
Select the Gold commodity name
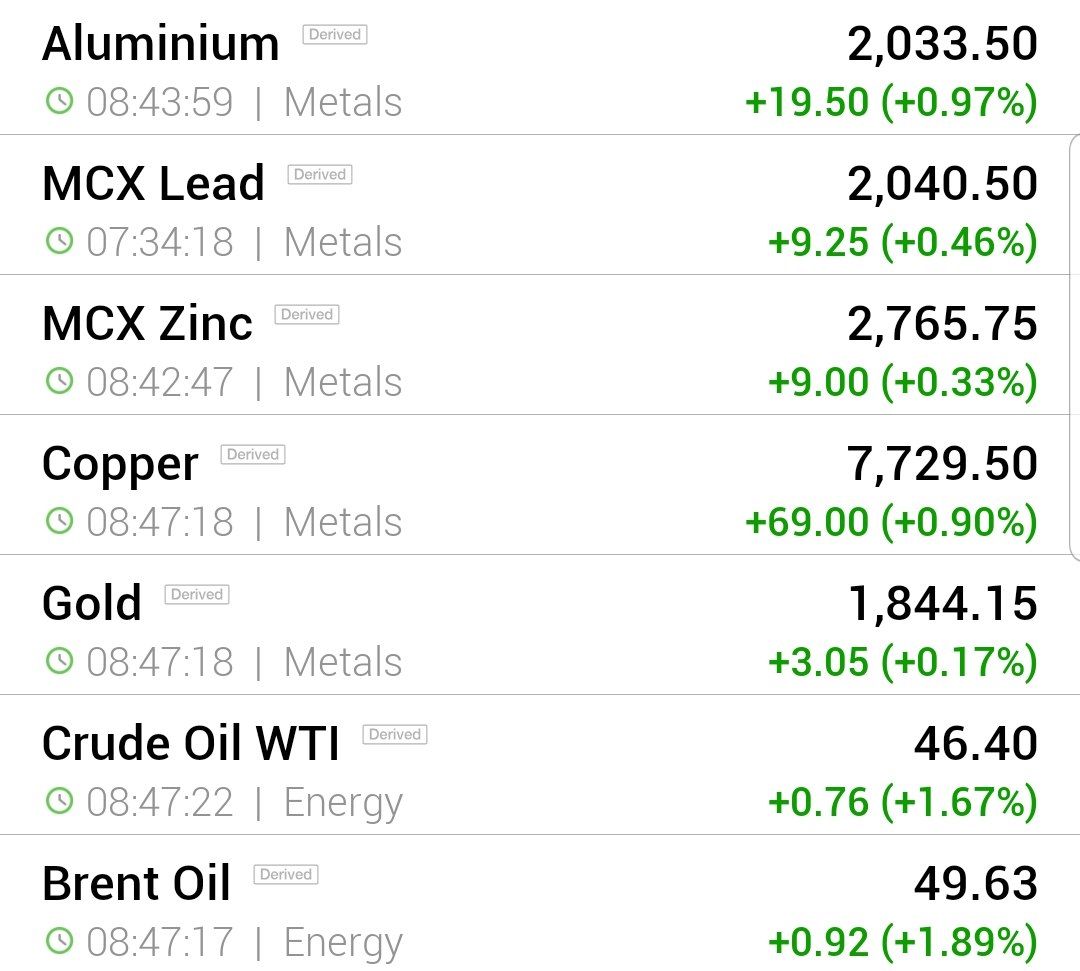pos(92,603)
